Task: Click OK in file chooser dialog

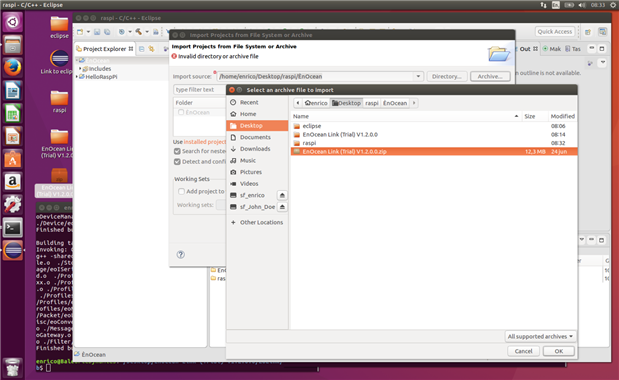Action: click(x=559, y=351)
